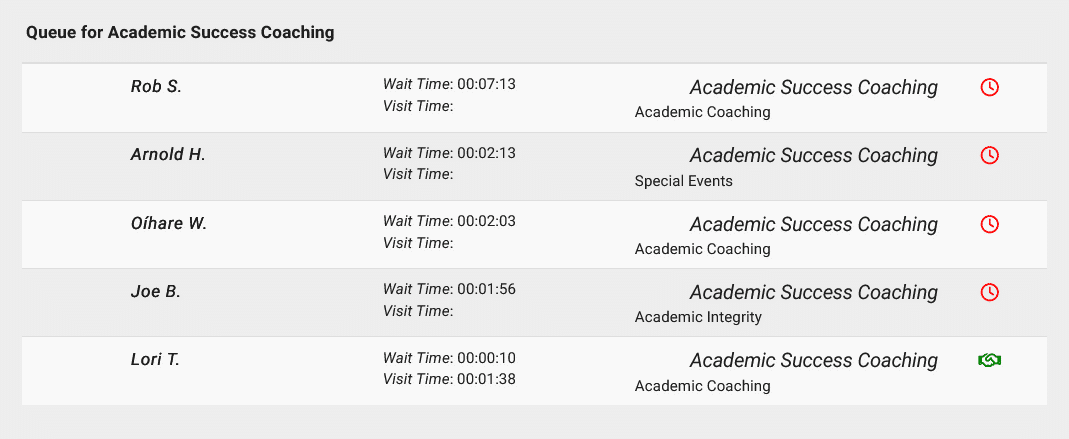The width and height of the screenshot is (1069, 439).
Task: Click Joe B.'s wait time 00:01:56
Action: coord(486,289)
